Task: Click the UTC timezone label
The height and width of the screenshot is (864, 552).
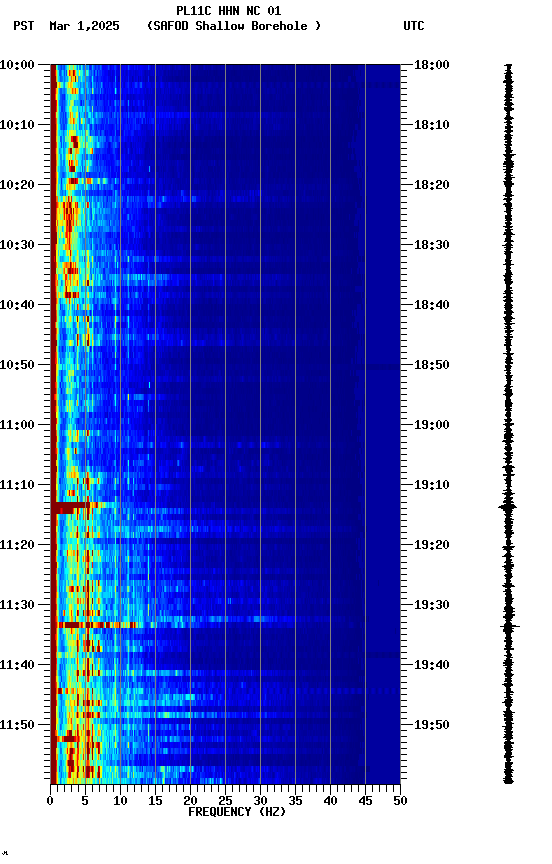Action: [414, 26]
